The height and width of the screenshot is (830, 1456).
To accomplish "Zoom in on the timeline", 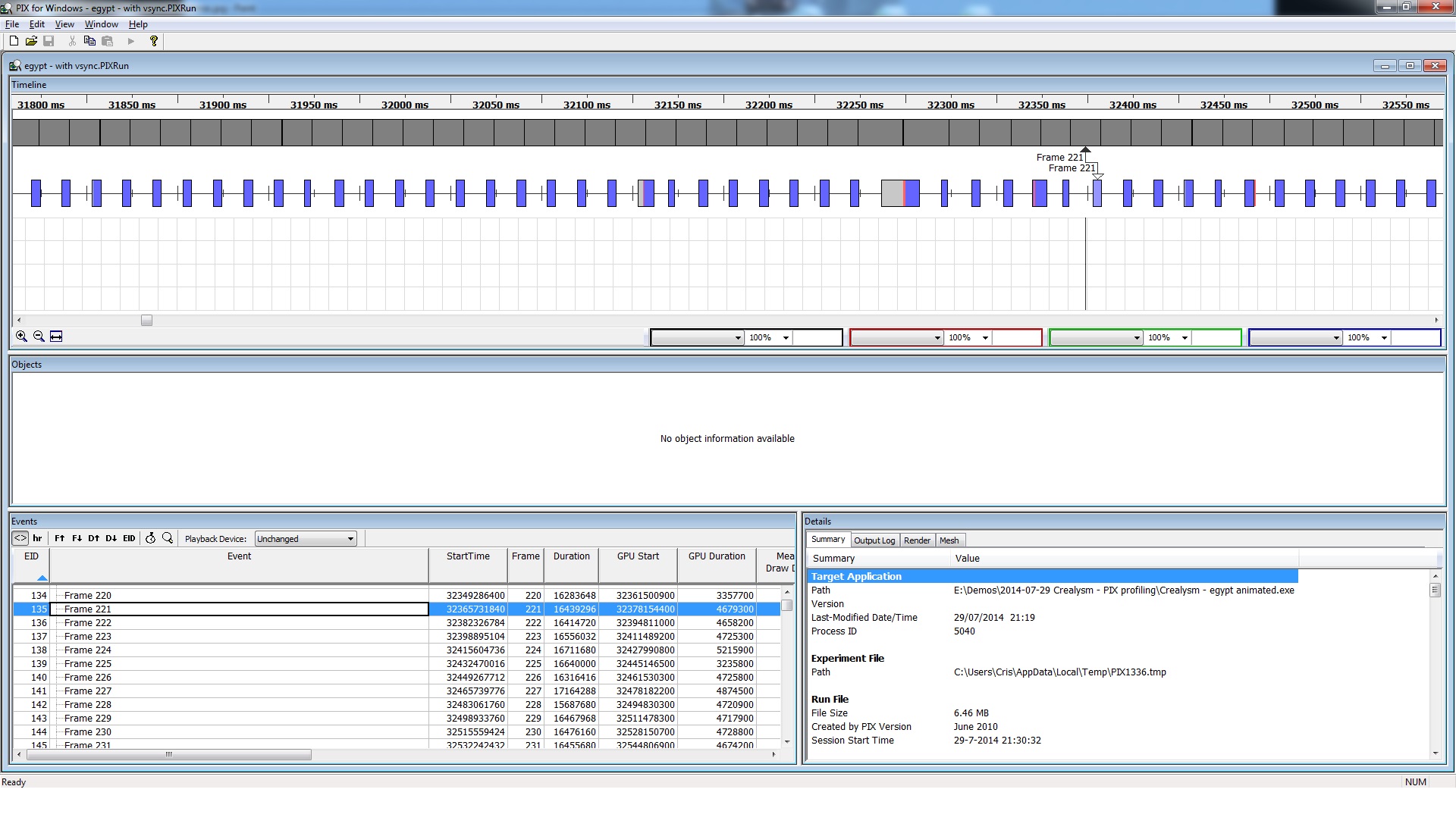I will (x=21, y=337).
